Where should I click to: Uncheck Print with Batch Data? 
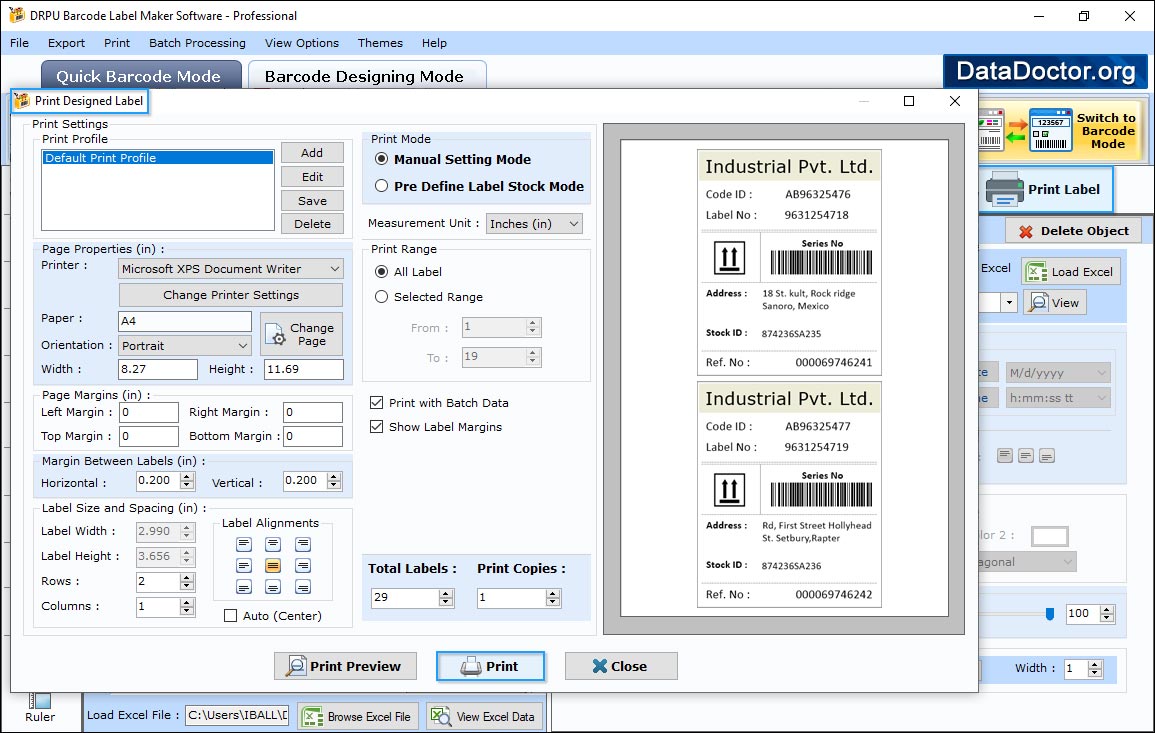pos(377,403)
